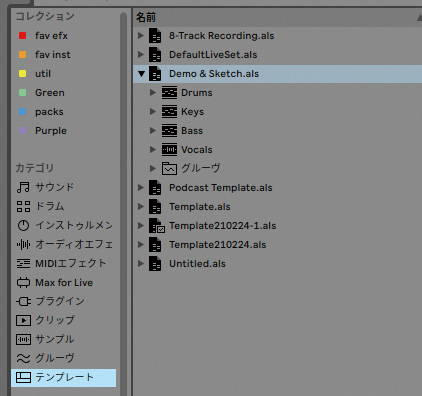
Task: Expand the Vocals track
Action: (x=153, y=149)
